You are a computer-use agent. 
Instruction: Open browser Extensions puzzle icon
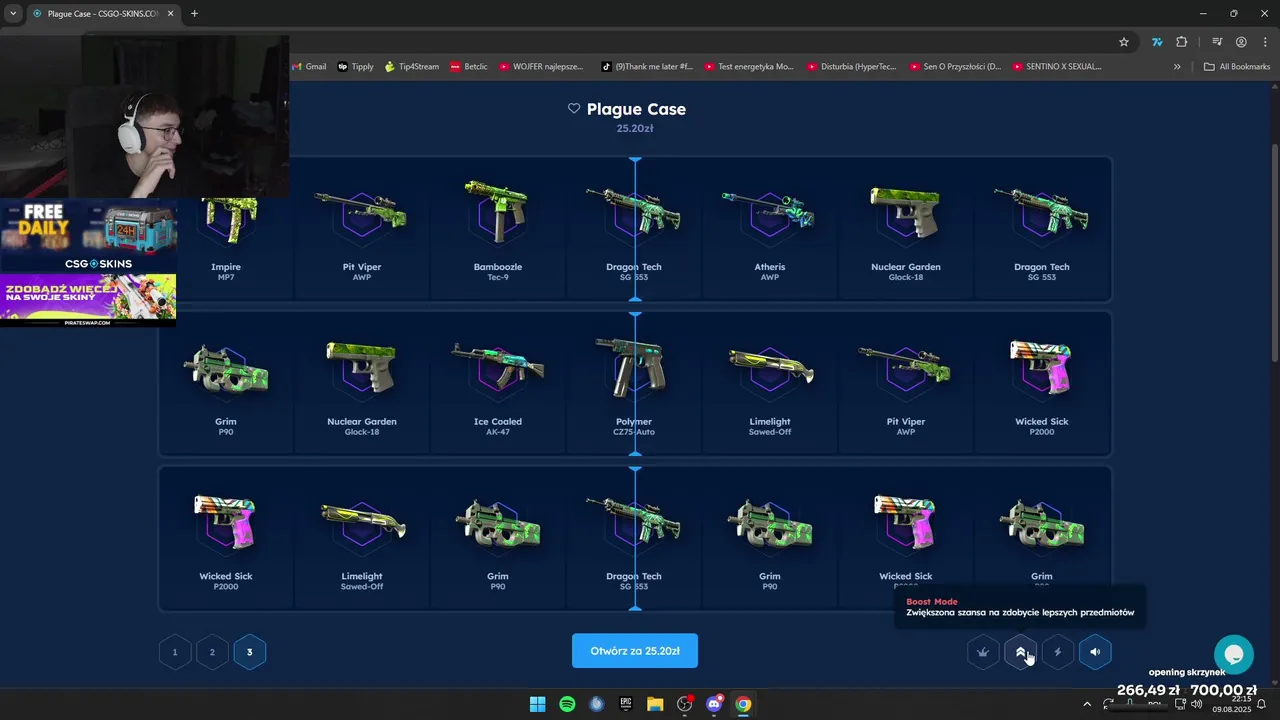pos(1182,42)
